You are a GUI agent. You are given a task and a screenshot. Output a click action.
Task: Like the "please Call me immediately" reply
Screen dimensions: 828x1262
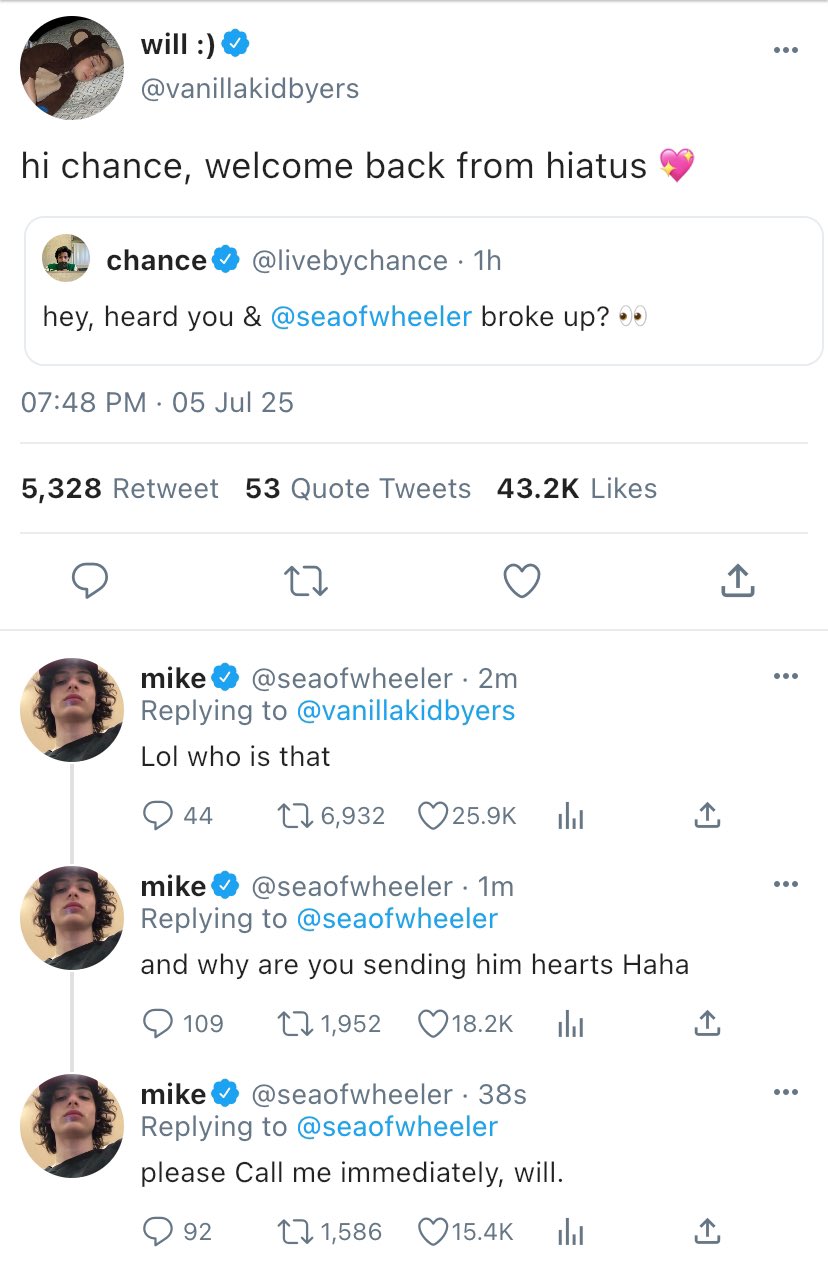pyautogui.click(x=432, y=1232)
